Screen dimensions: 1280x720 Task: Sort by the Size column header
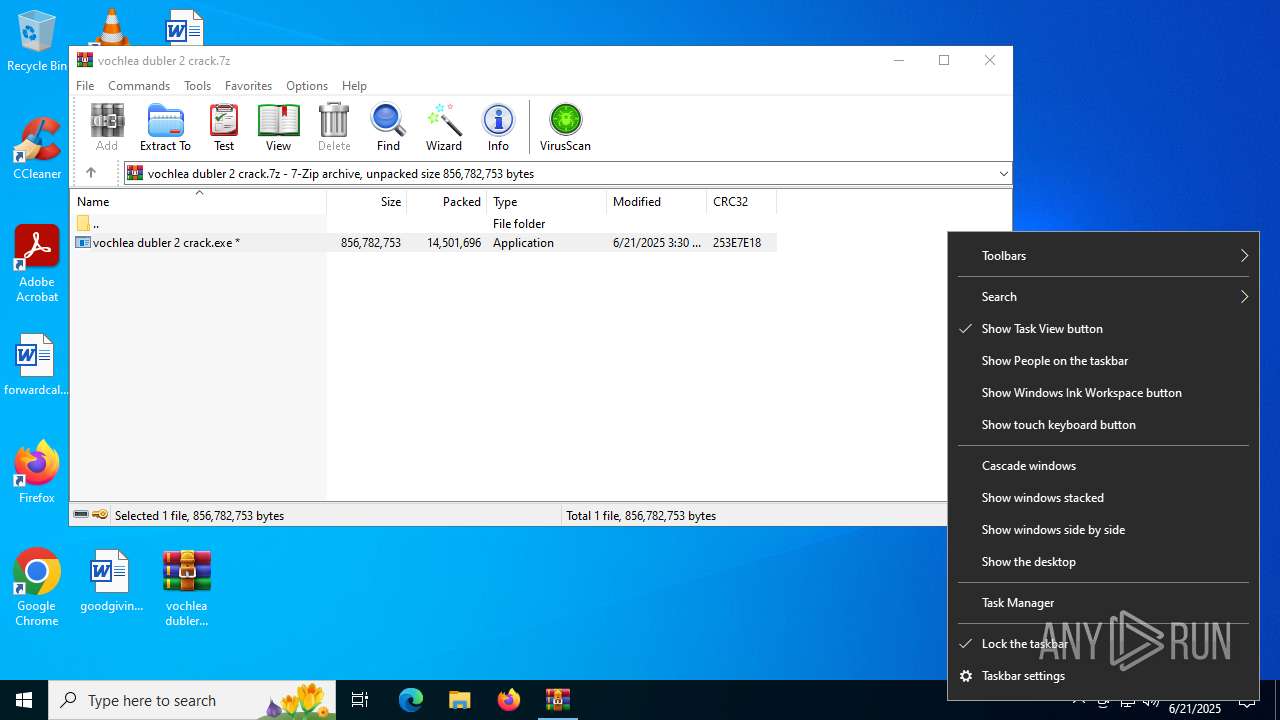pos(367,201)
